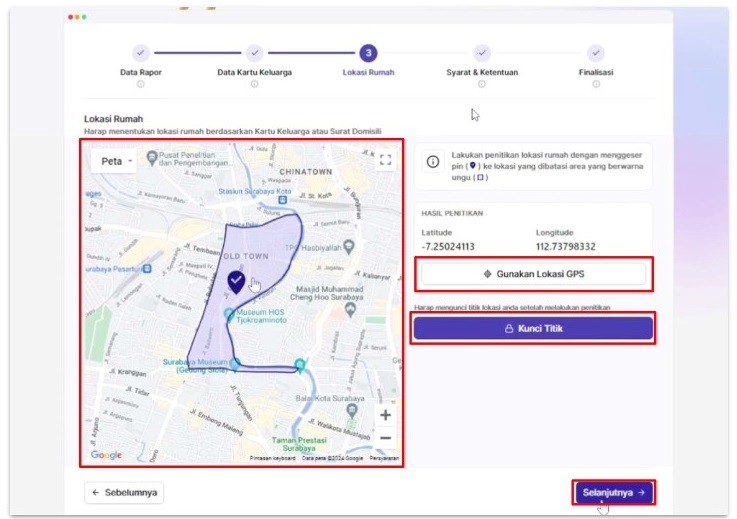Click Museum HOS Tjokroaminoto map marker
Image resolution: width=737 pixels, height=519 pixels.
tap(229, 315)
